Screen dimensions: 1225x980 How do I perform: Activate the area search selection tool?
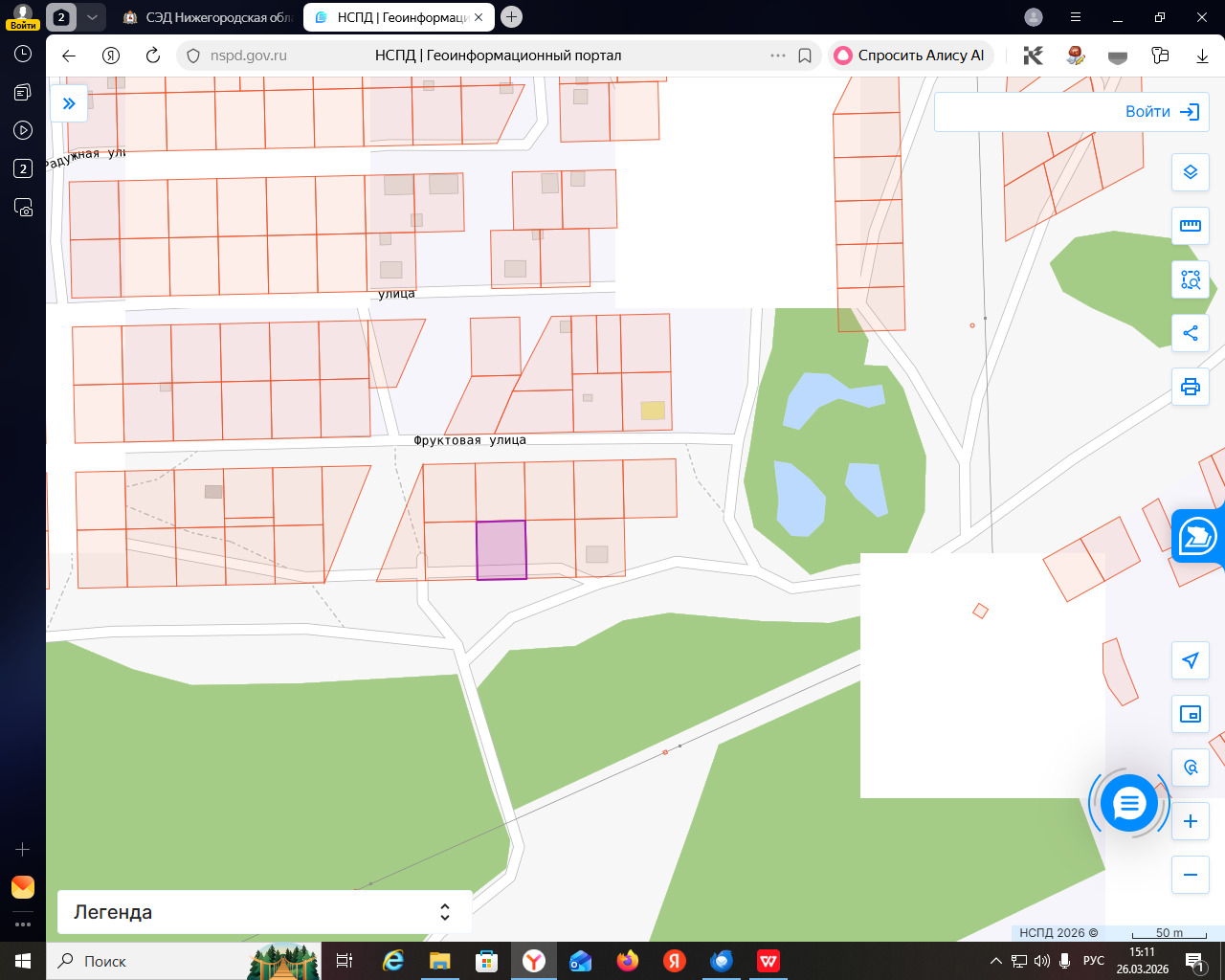1191,279
